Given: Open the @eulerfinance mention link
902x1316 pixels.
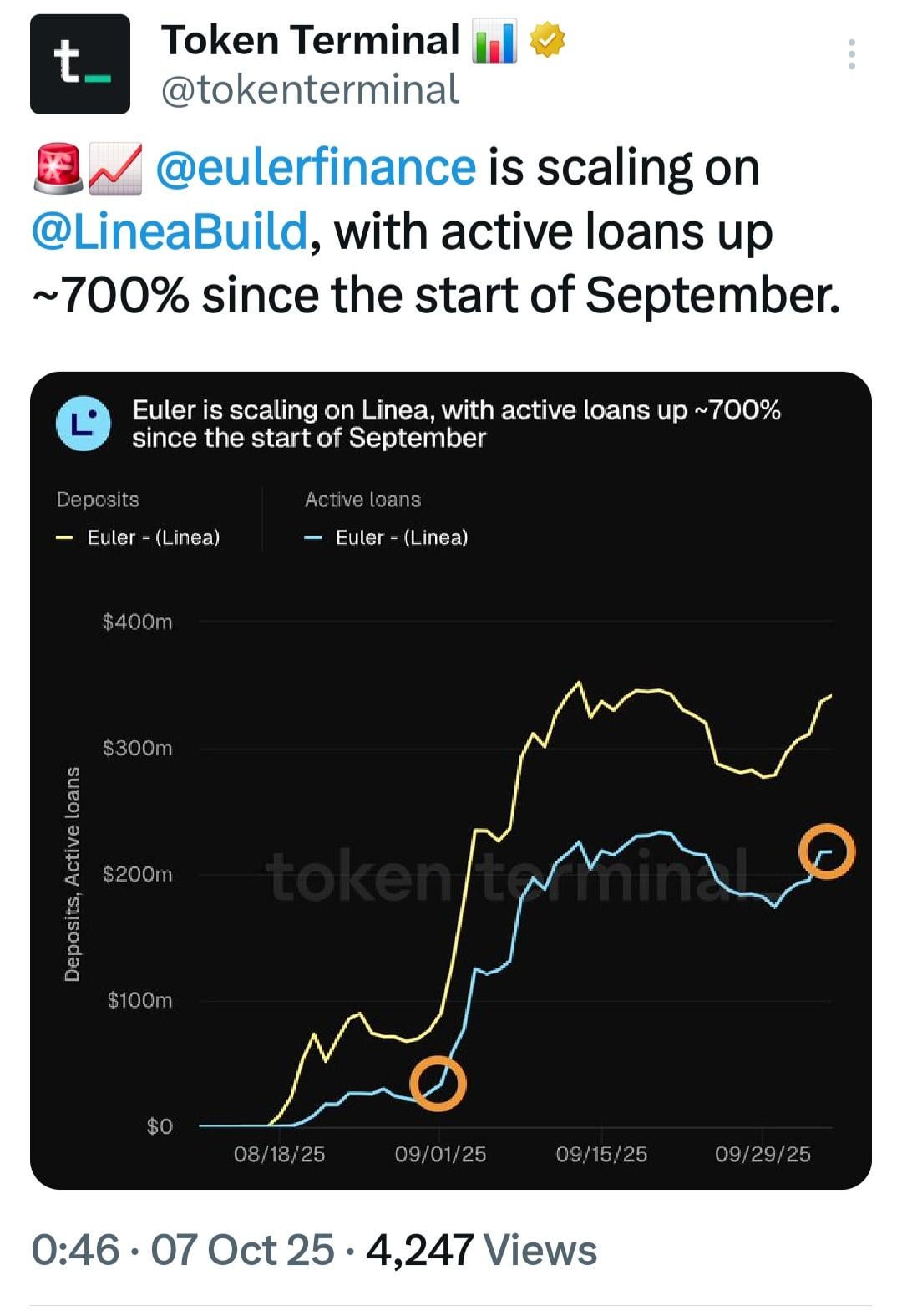Looking at the screenshot, I should 316,167.
